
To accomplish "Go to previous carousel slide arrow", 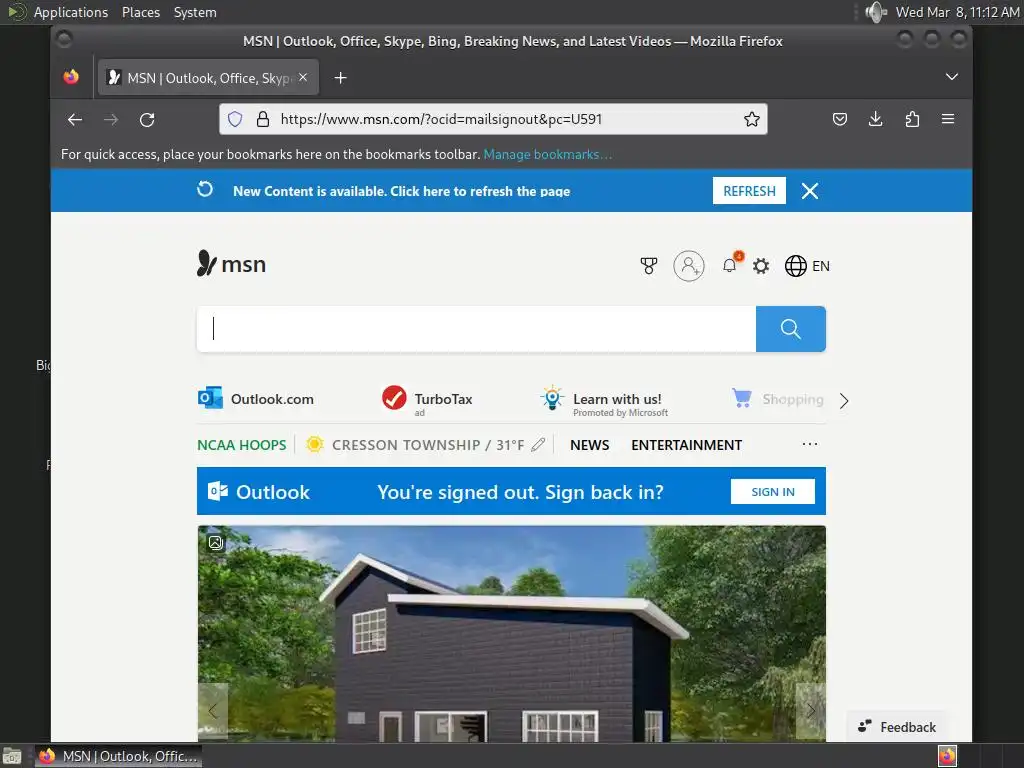I will point(213,711).
